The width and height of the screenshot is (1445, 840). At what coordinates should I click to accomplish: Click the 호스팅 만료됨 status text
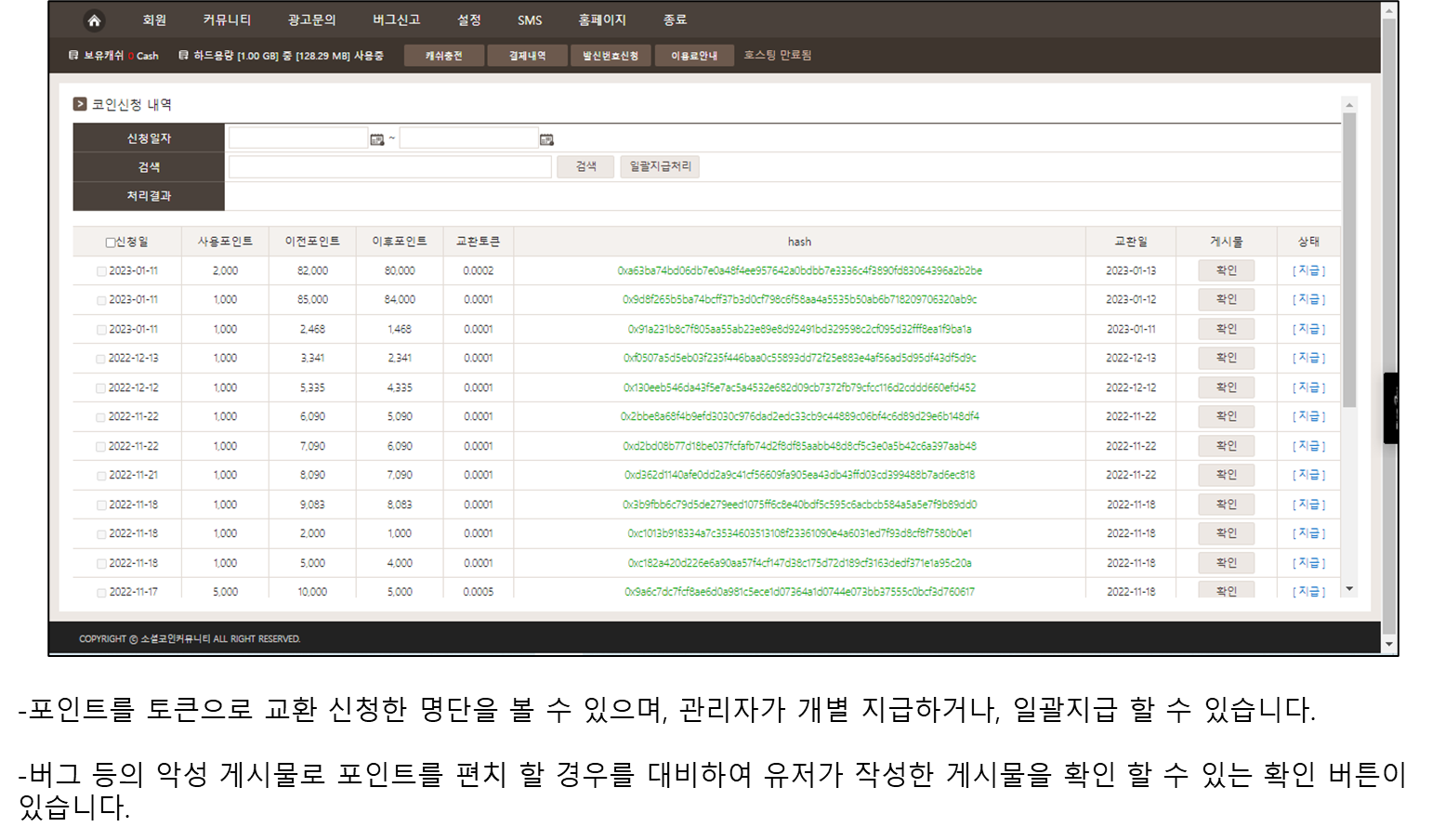click(778, 56)
